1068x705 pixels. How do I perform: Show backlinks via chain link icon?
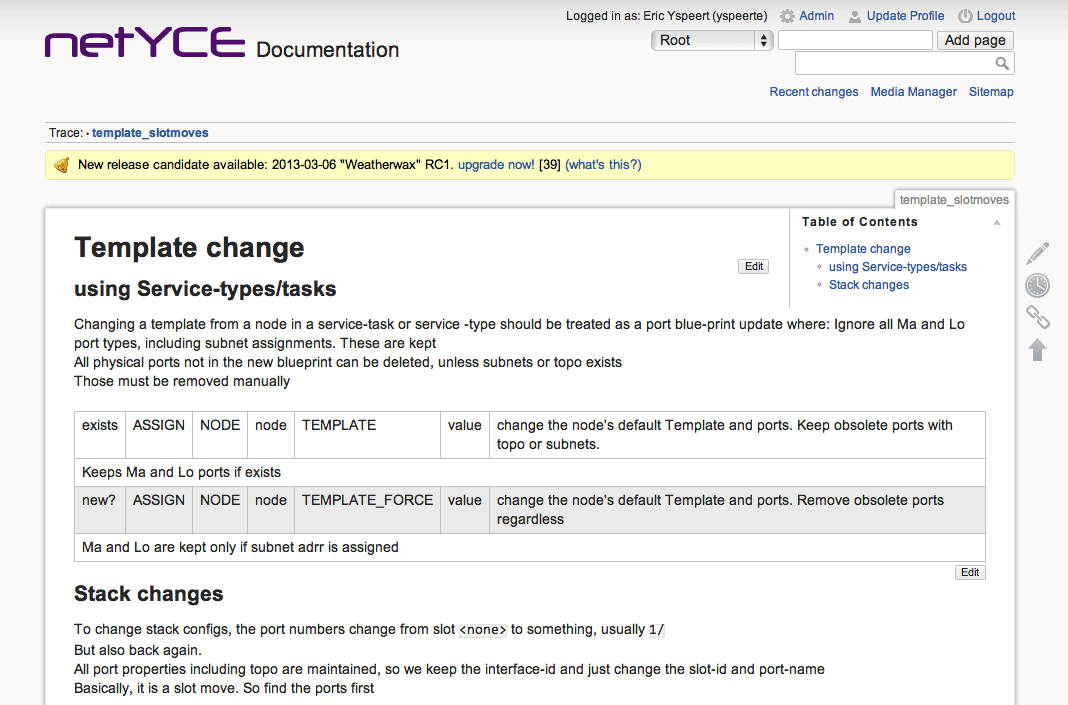click(x=1038, y=318)
